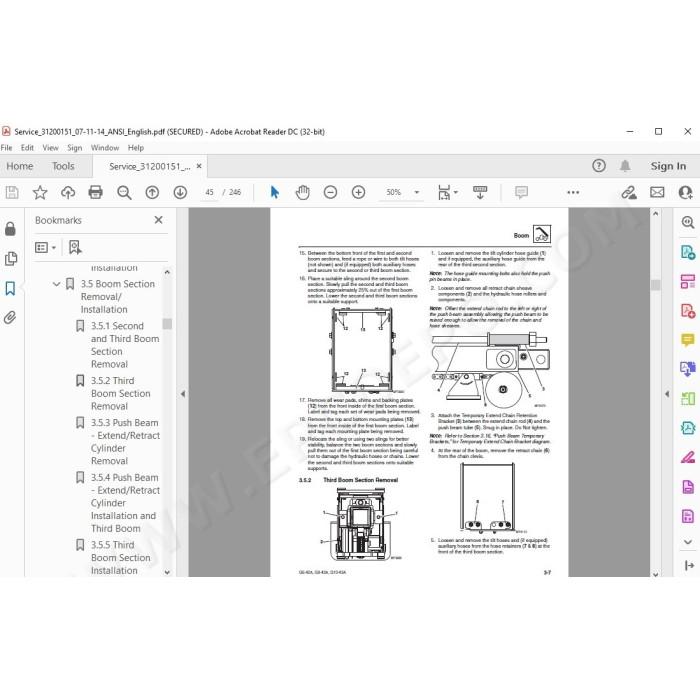700x700 pixels.
Task: Go to next page arrow
Action: click(180, 192)
